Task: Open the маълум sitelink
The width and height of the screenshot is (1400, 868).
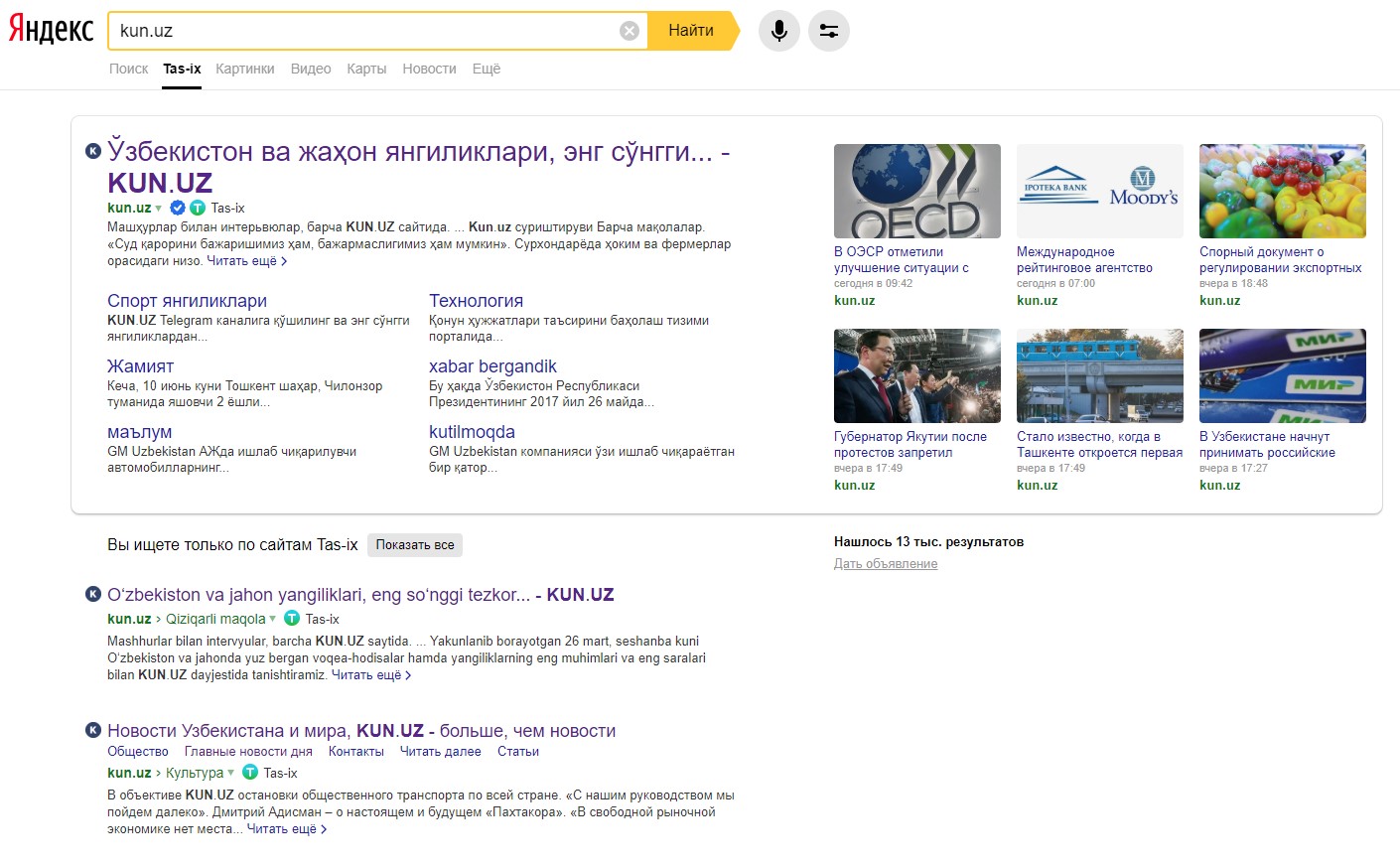Action: (x=139, y=432)
